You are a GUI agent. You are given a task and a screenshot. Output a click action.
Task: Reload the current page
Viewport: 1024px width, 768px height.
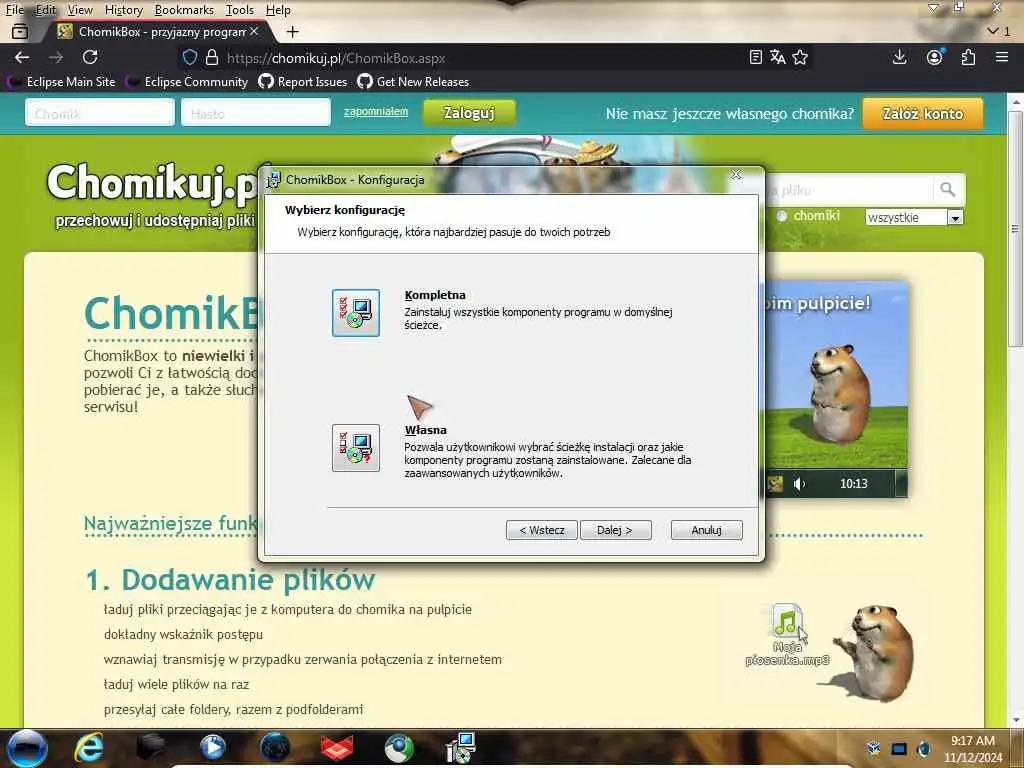coord(90,57)
